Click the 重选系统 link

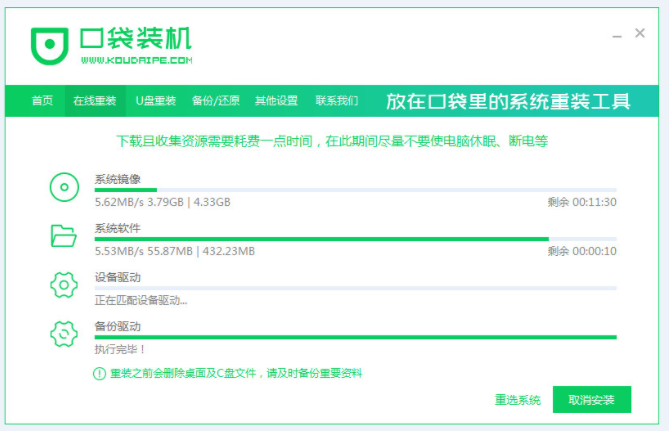click(517, 400)
